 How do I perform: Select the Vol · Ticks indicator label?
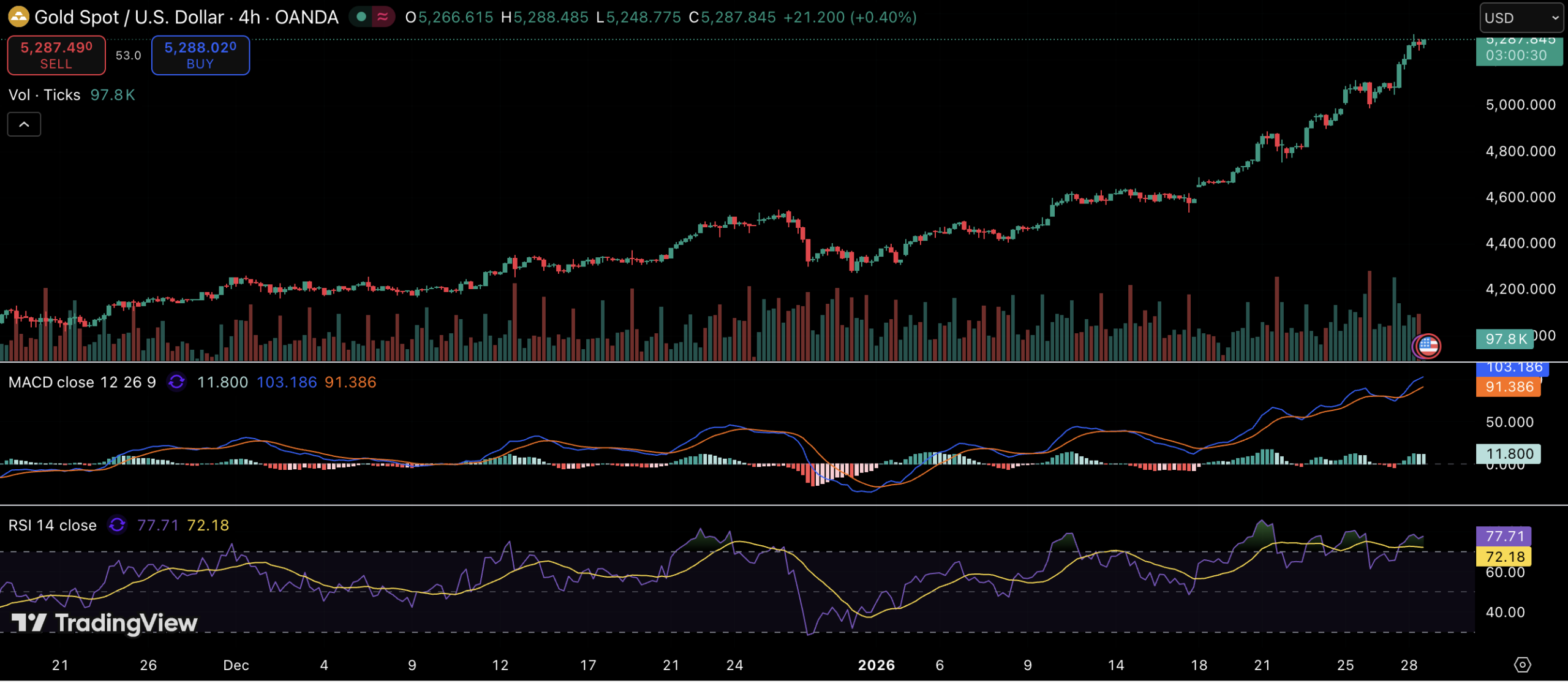[45, 95]
